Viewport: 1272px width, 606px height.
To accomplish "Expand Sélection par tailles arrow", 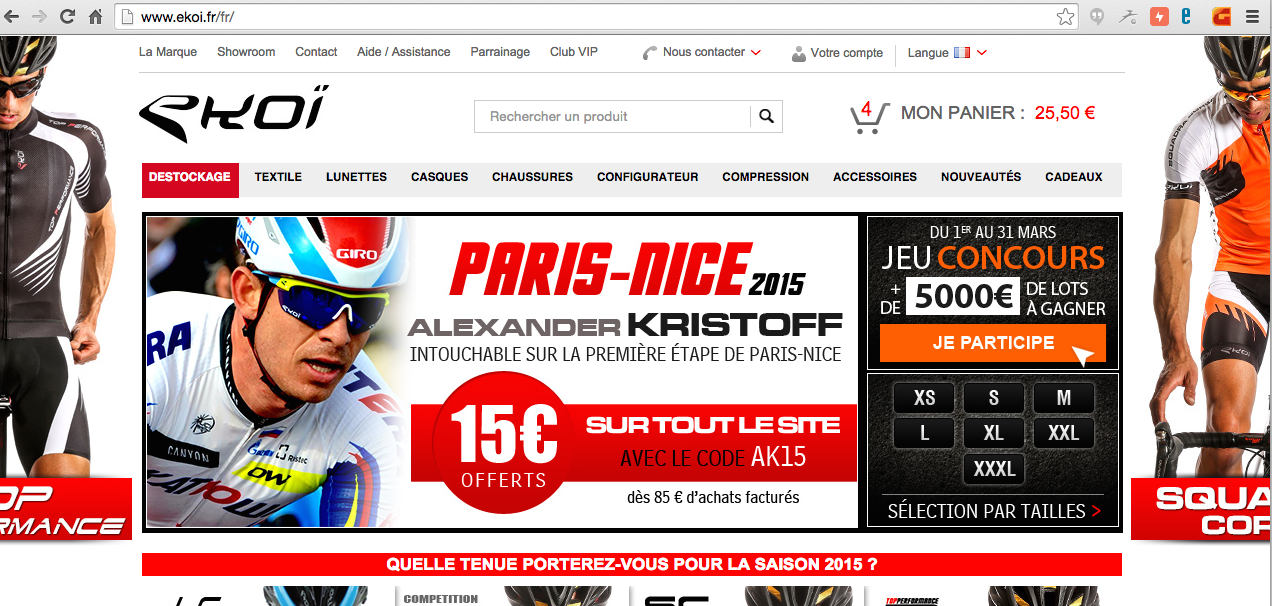I will (x=1096, y=511).
